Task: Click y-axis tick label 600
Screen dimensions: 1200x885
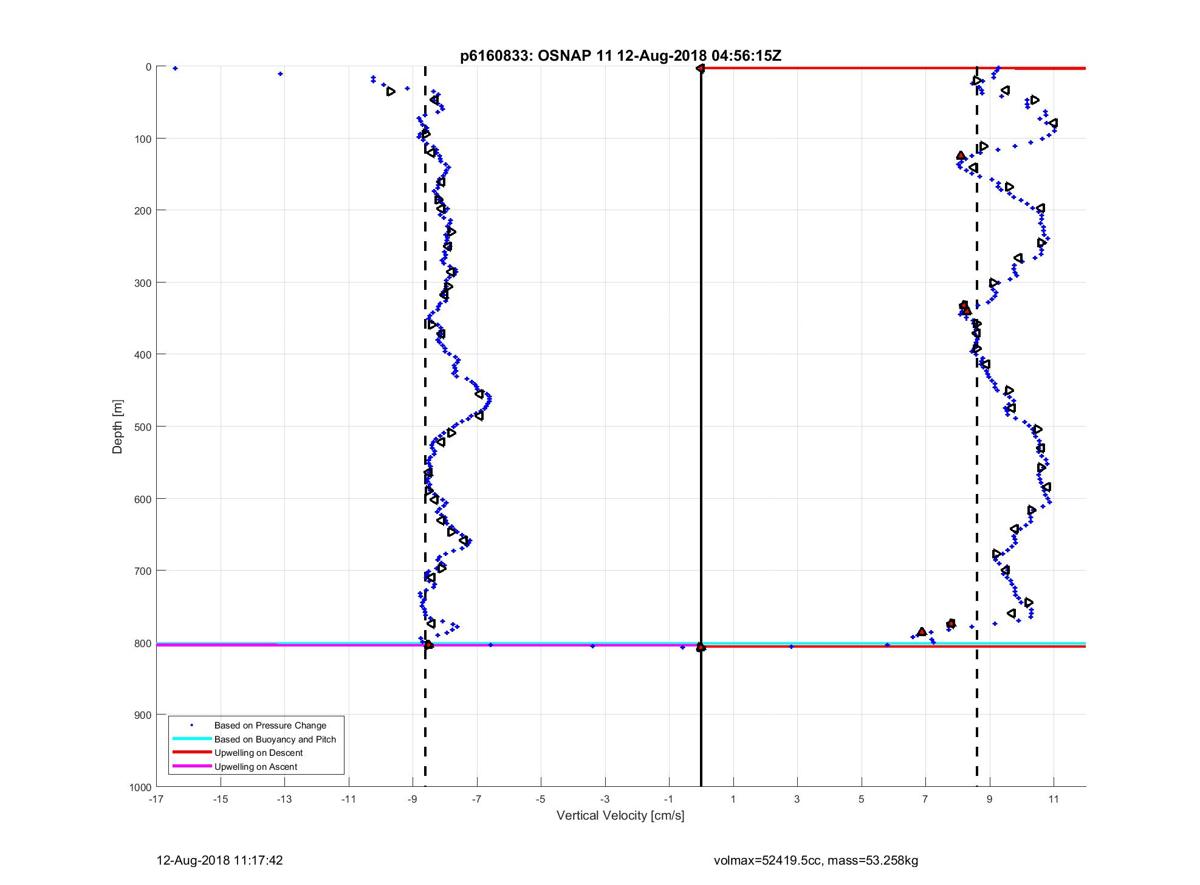Action: (142, 499)
